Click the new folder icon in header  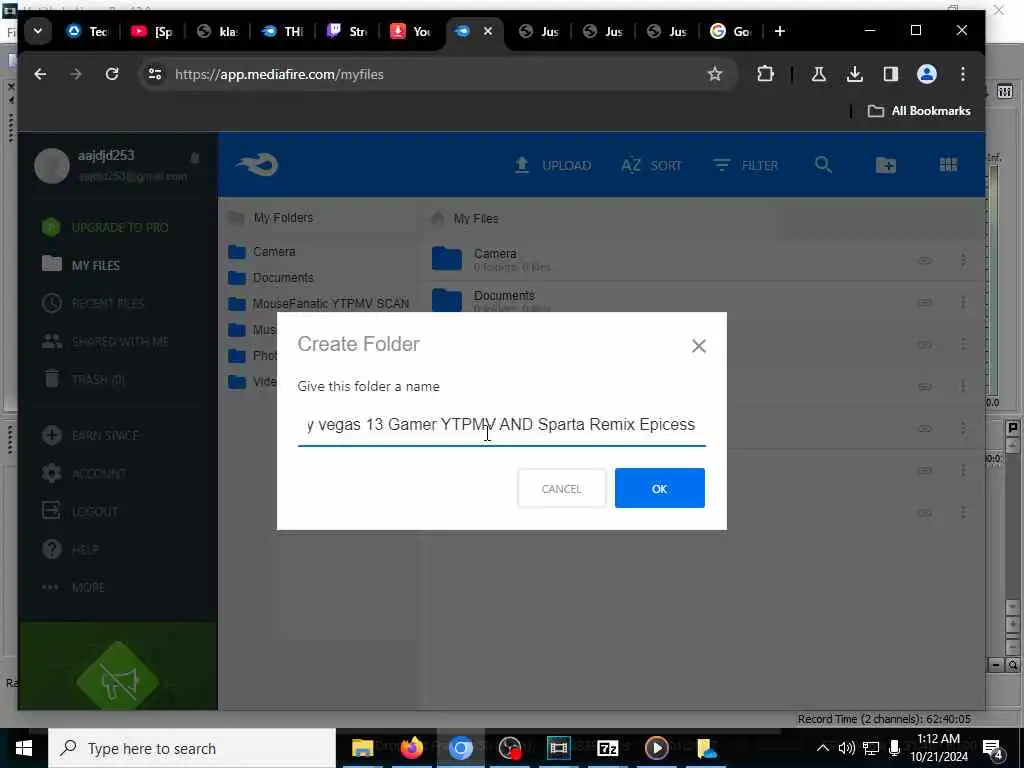click(x=885, y=165)
